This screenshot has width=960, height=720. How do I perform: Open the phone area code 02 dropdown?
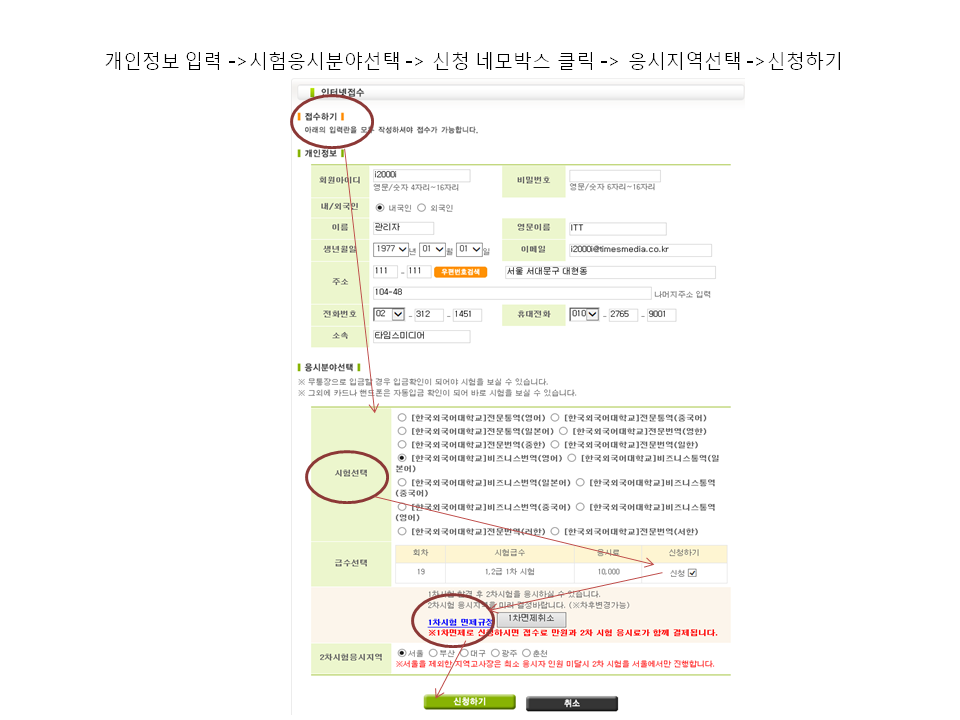point(389,314)
